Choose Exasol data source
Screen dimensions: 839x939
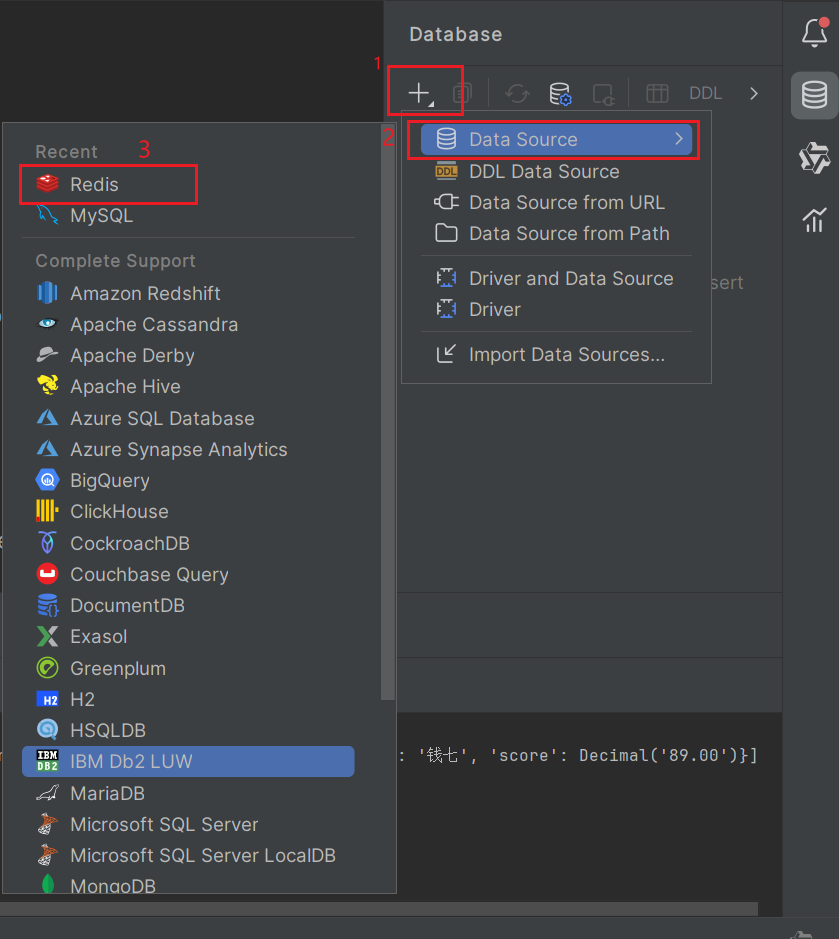(x=188, y=637)
